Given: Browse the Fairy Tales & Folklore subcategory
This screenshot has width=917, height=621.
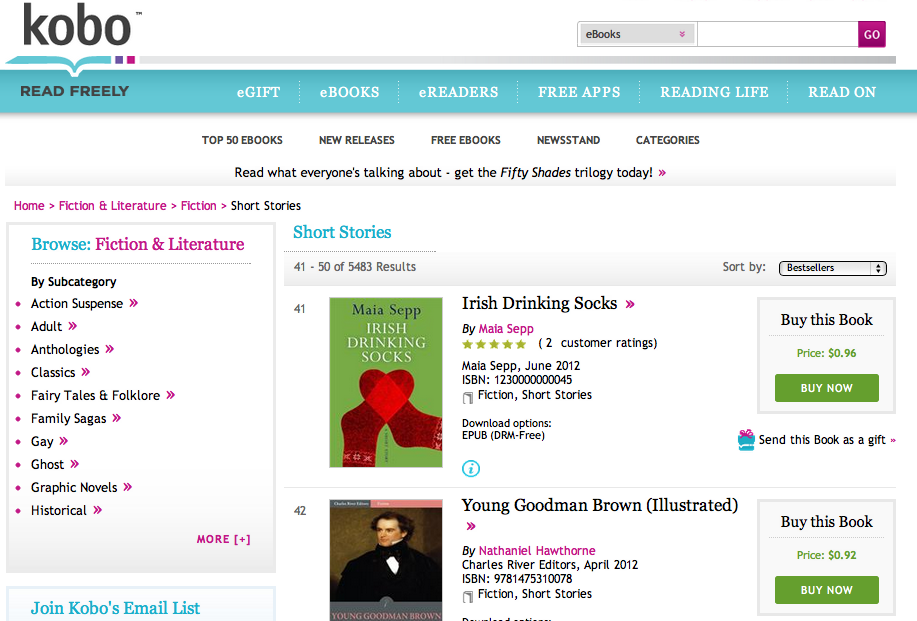Looking at the screenshot, I should pos(95,395).
